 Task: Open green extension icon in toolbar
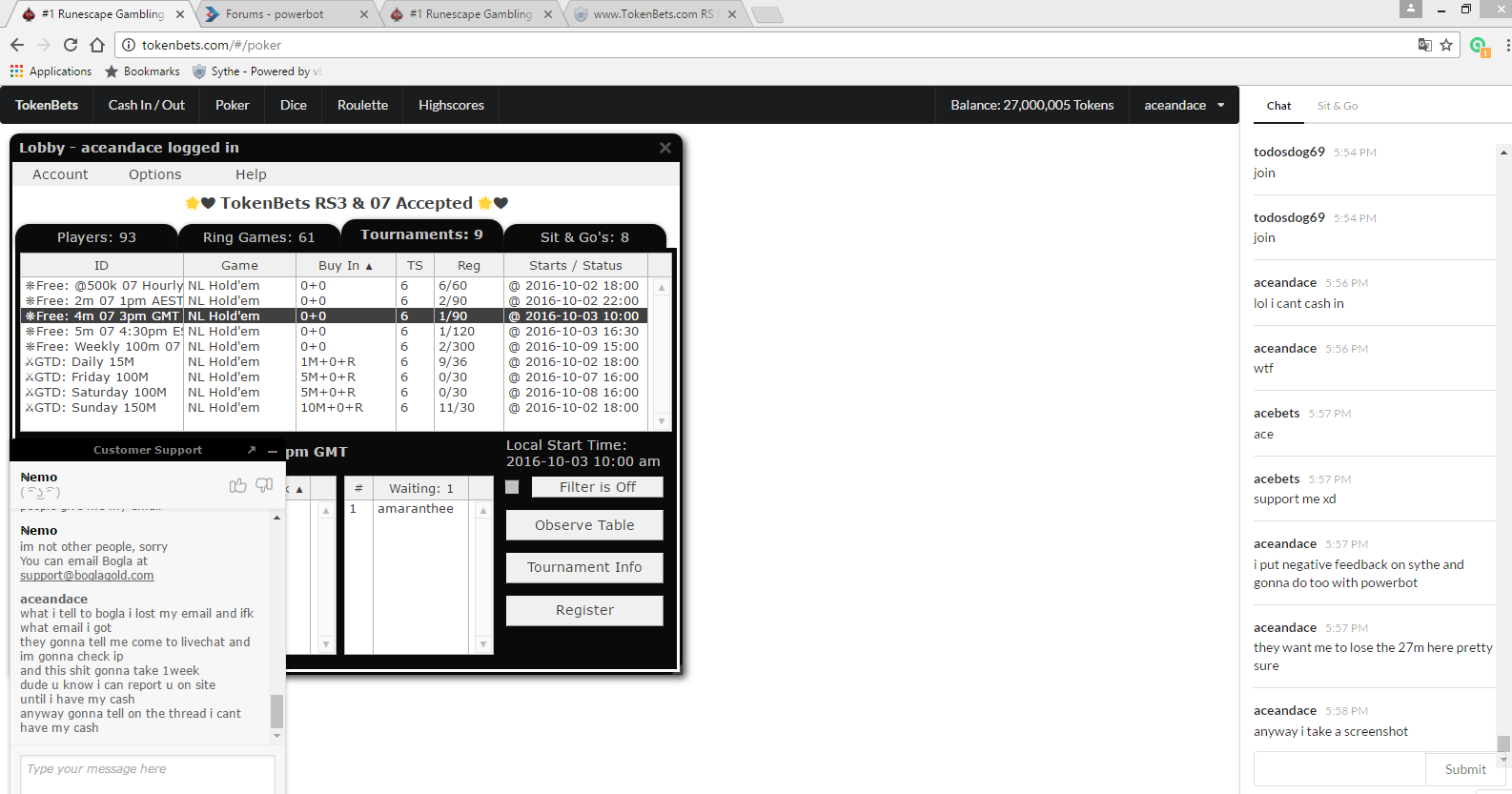[x=1479, y=46]
